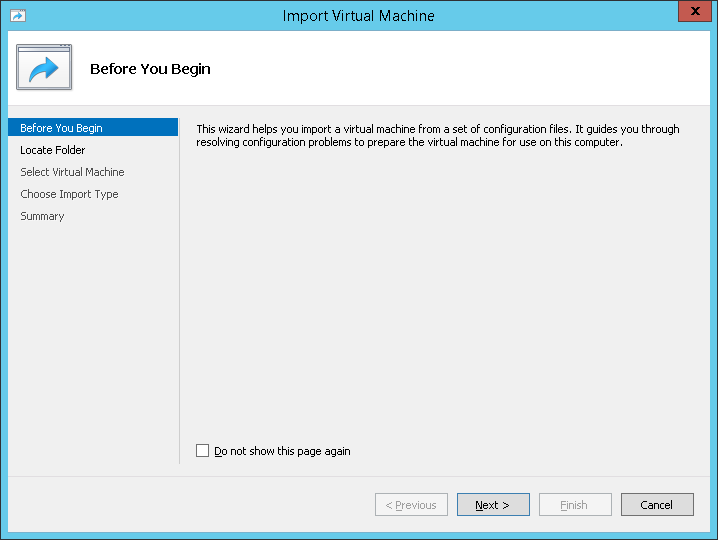Click the '< Previous' button

pyautogui.click(x=411, y=505)
